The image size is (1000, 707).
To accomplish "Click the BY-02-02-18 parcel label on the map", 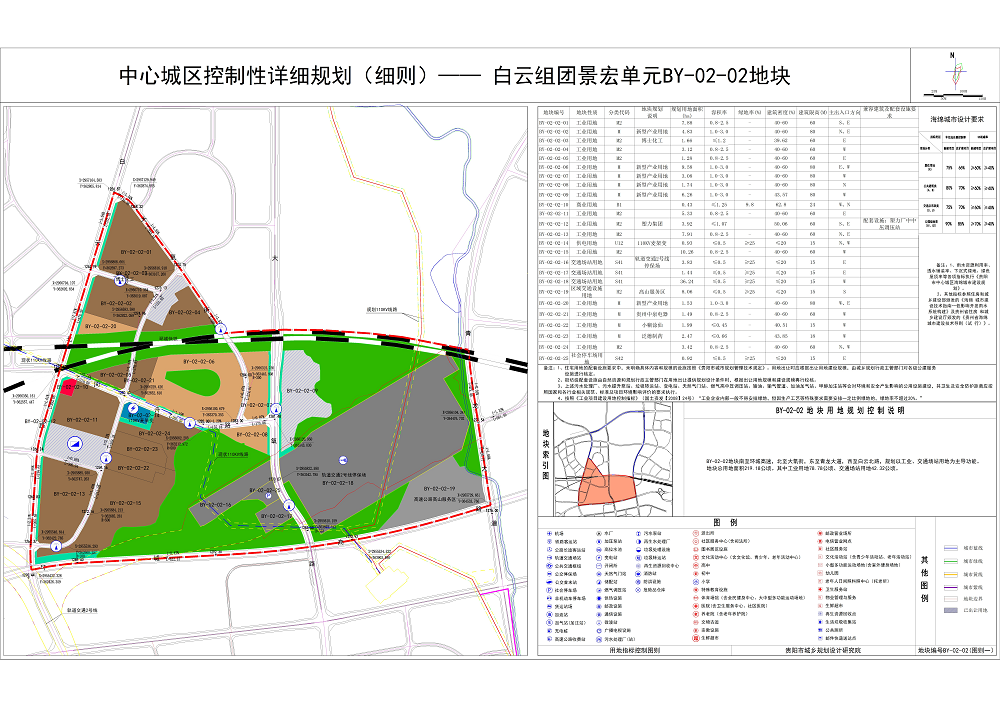I will (x=338, y=484).
